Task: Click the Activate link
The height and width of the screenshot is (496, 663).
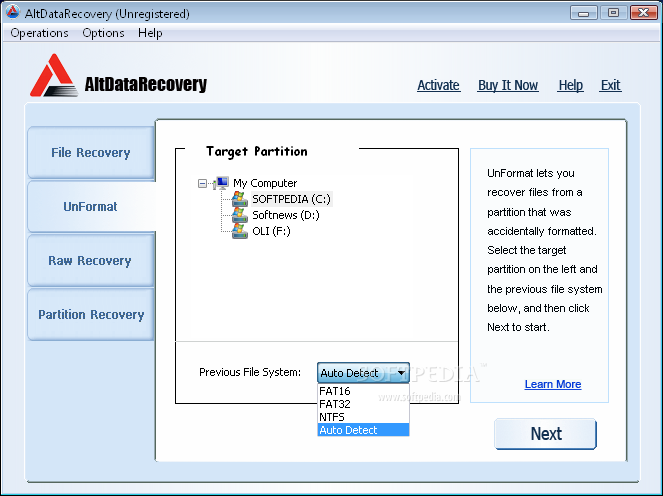Action: 438,85
